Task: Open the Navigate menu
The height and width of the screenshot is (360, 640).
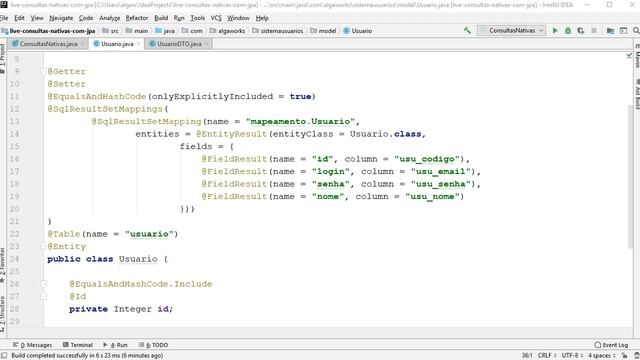Action: 61,18
